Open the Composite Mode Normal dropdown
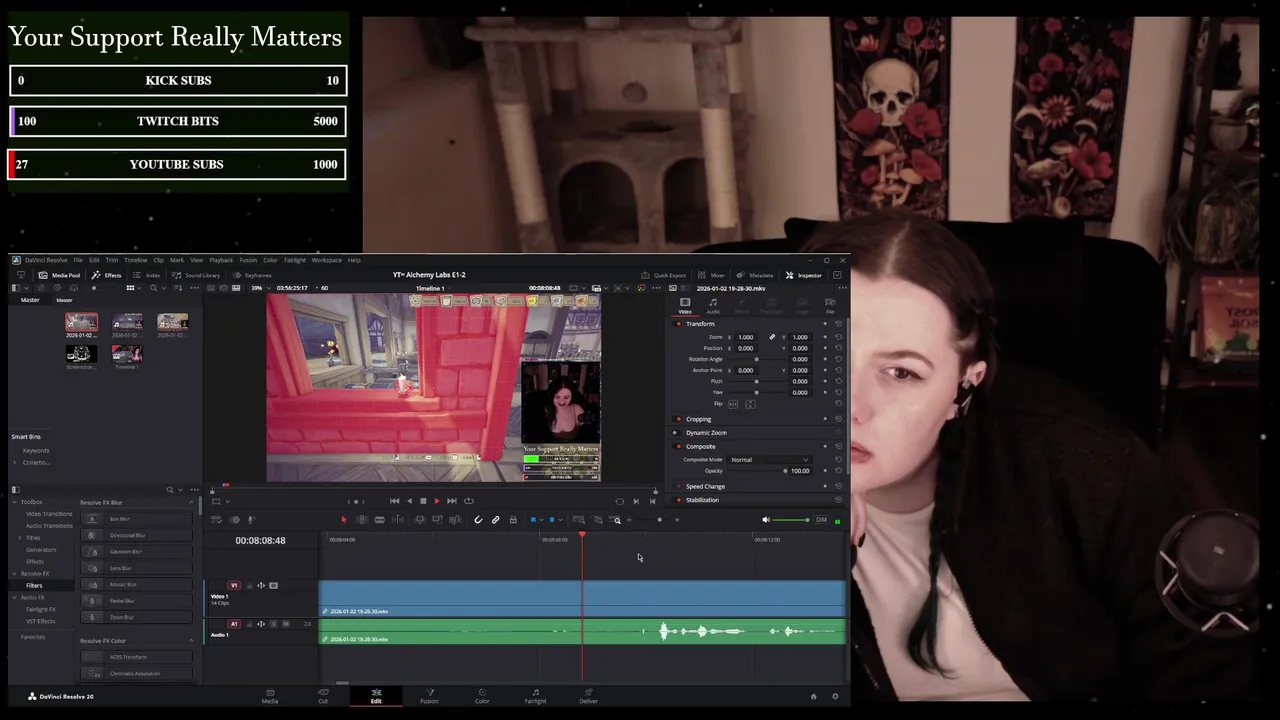Screen dimensions: 1280x720 point(769,460)
